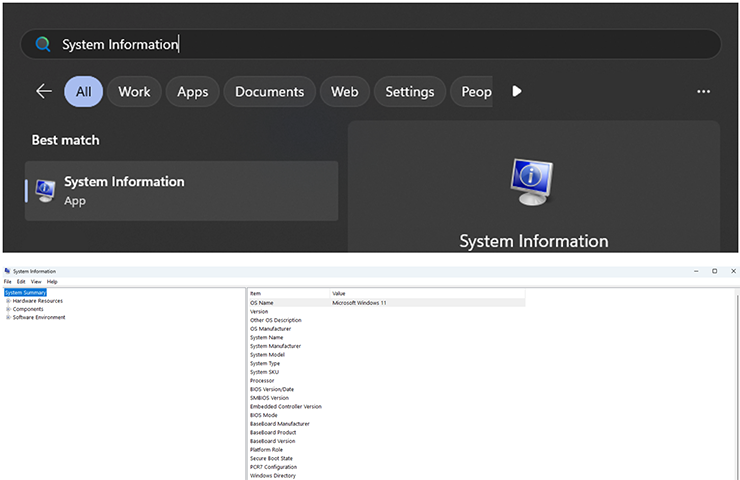Maximize the System Information window

(x=715, y=271)
